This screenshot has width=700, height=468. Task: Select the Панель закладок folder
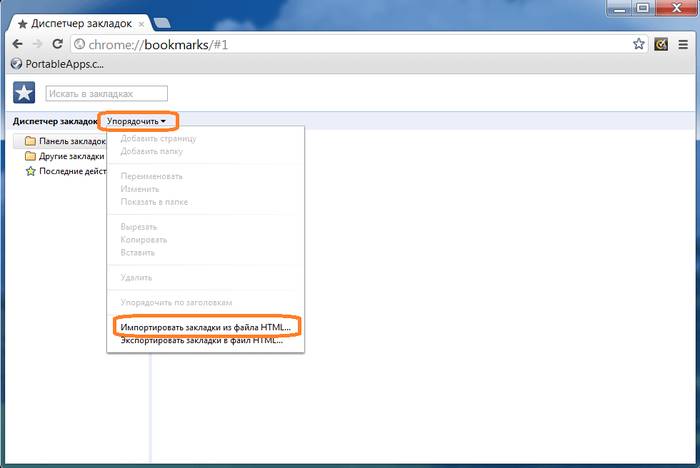pos(66,141)
